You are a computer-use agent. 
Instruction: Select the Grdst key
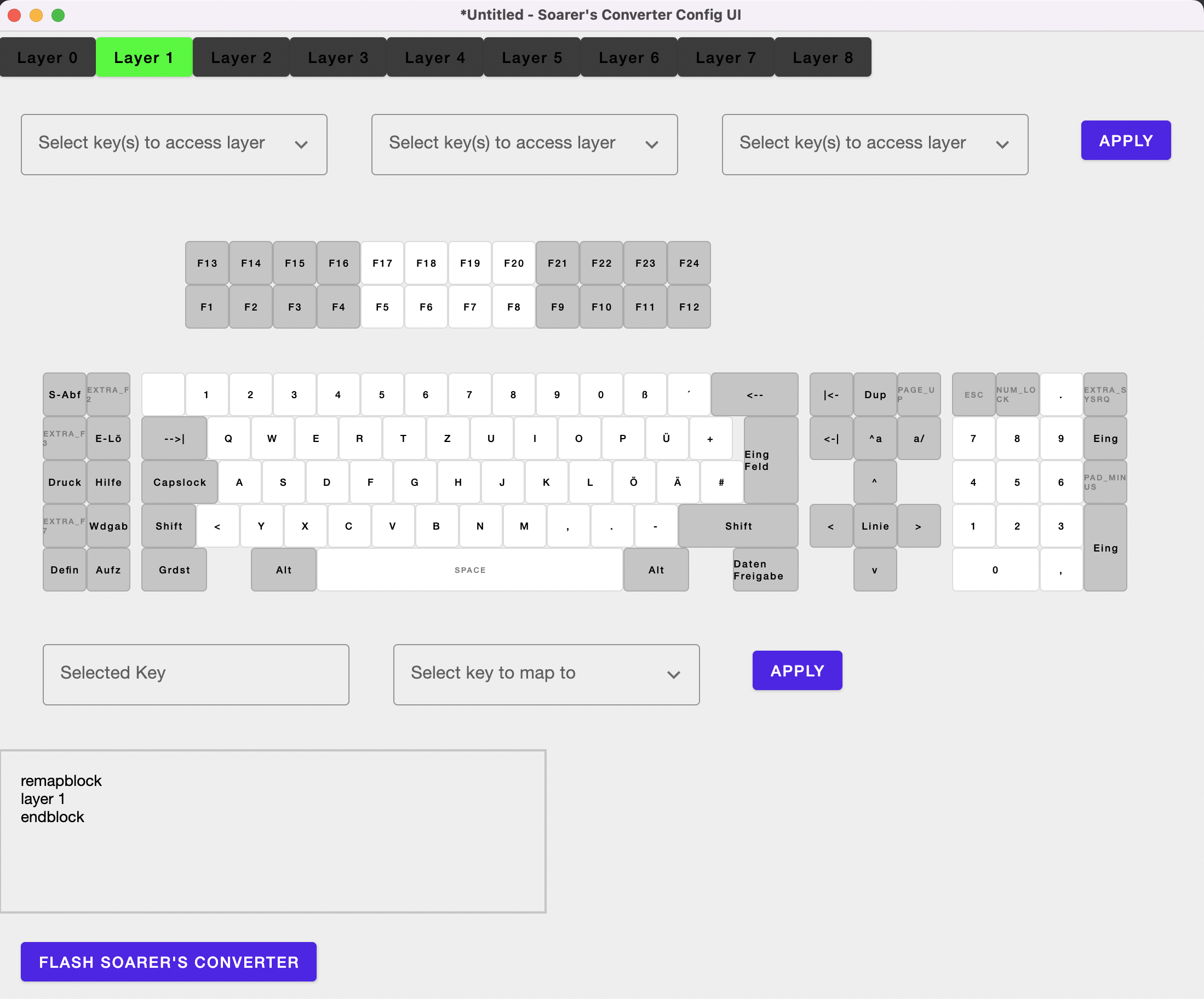174,570
